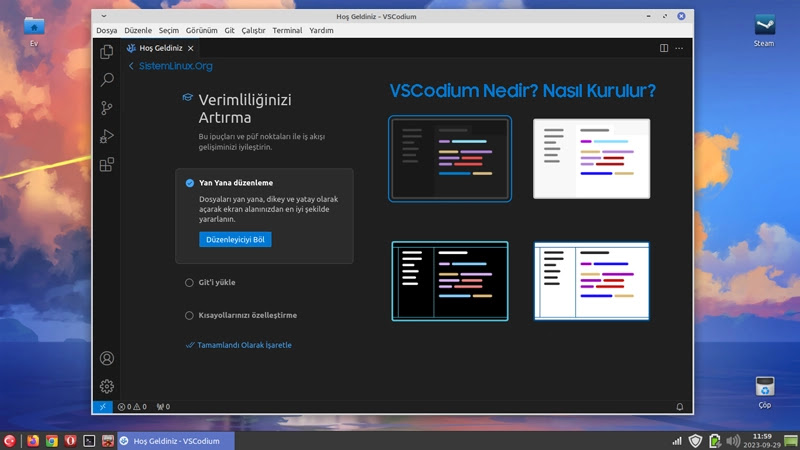The height and width of the screenshot is (450, 800).
Task: Select the light high contrast theme thumbnail
Action: 591,281
